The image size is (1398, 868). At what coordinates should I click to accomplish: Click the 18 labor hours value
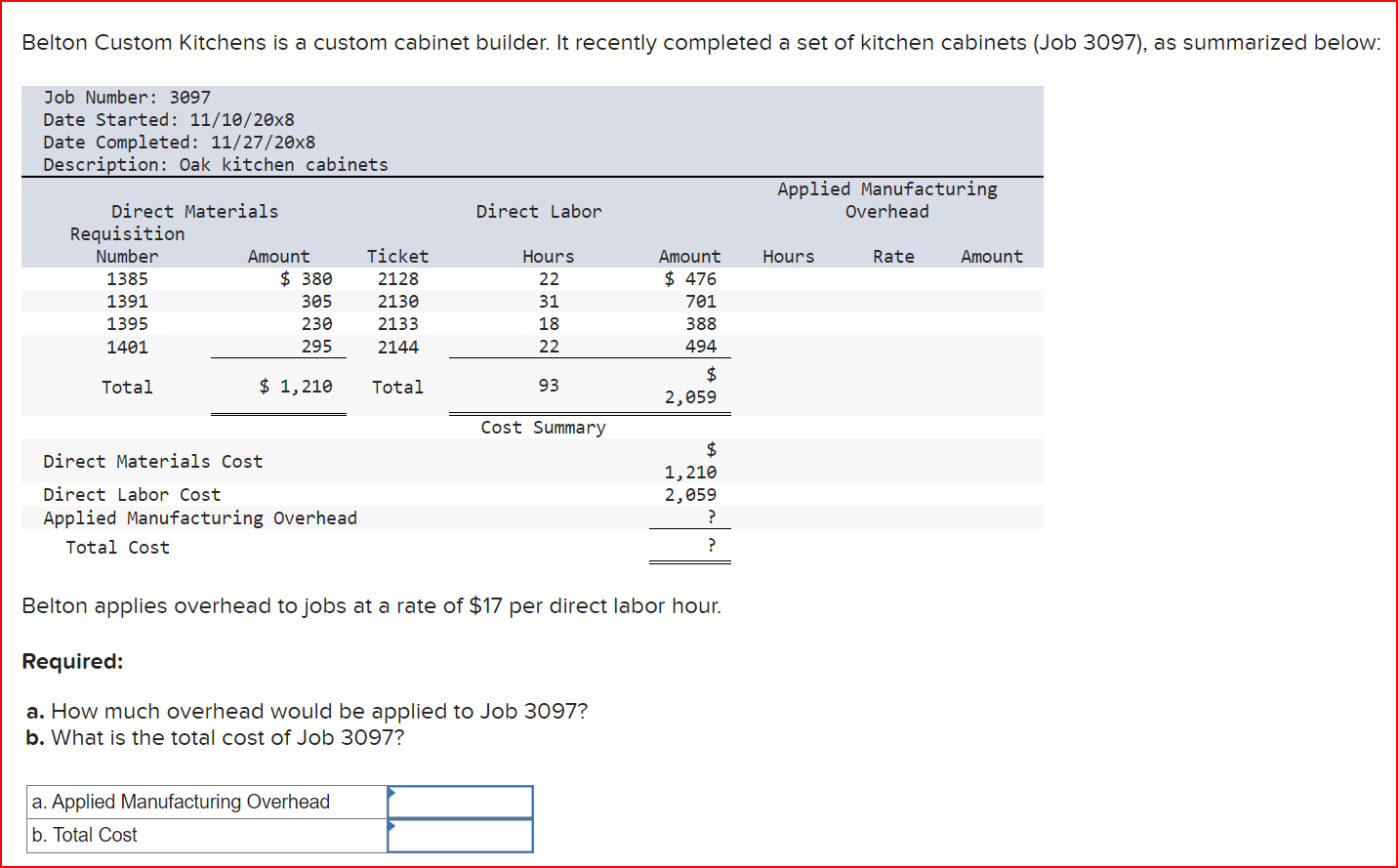[549, 324]
